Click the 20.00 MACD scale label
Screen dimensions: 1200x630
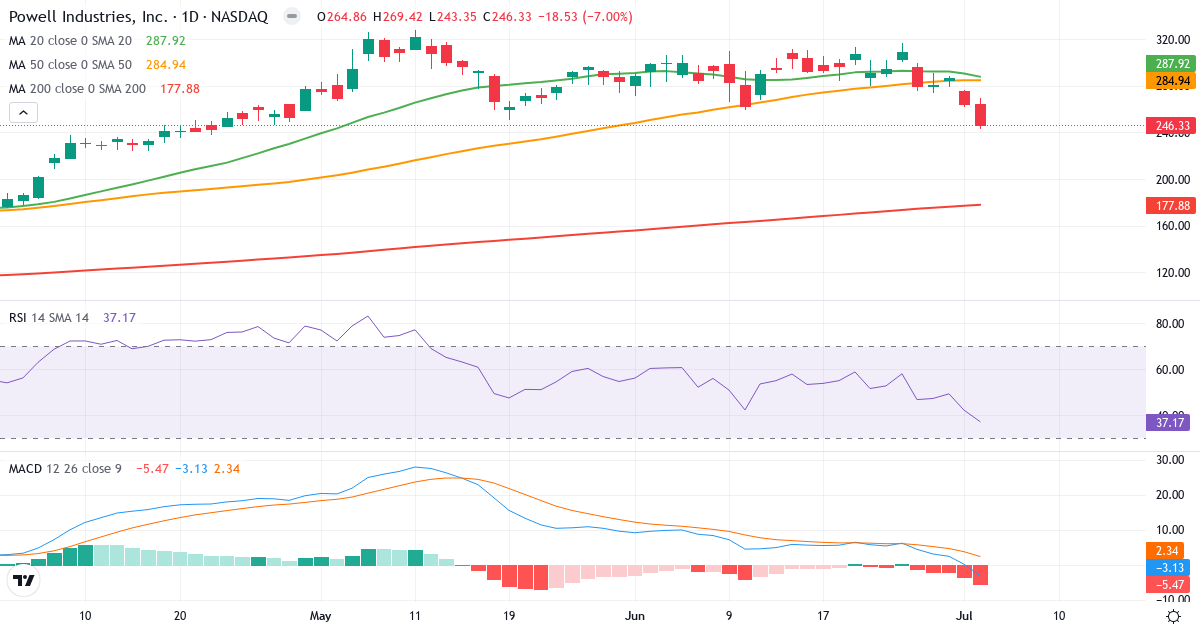click(1171, 494)
